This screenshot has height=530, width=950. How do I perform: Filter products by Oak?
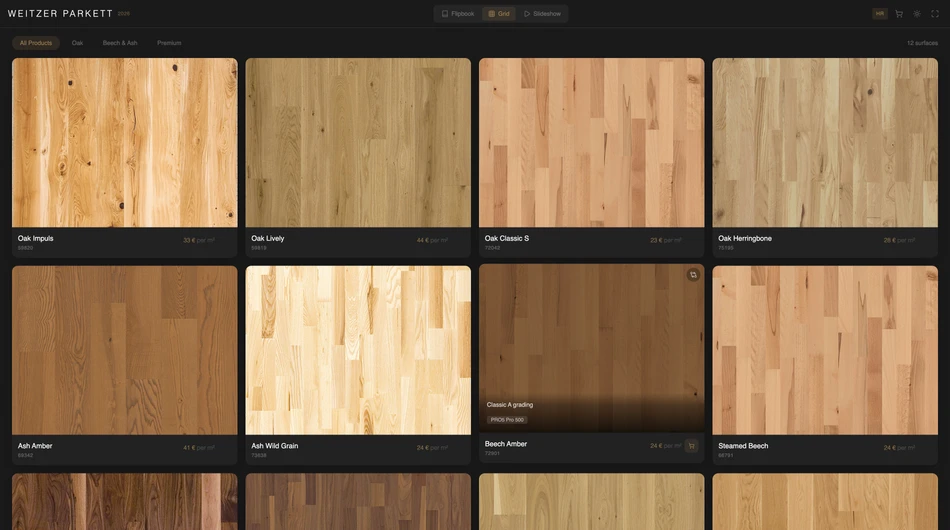point(78,43)
